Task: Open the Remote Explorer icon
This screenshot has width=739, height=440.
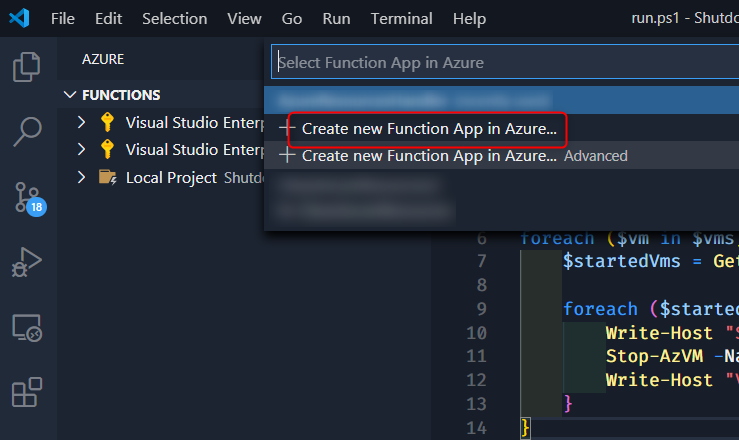Action: coord(27,327)
